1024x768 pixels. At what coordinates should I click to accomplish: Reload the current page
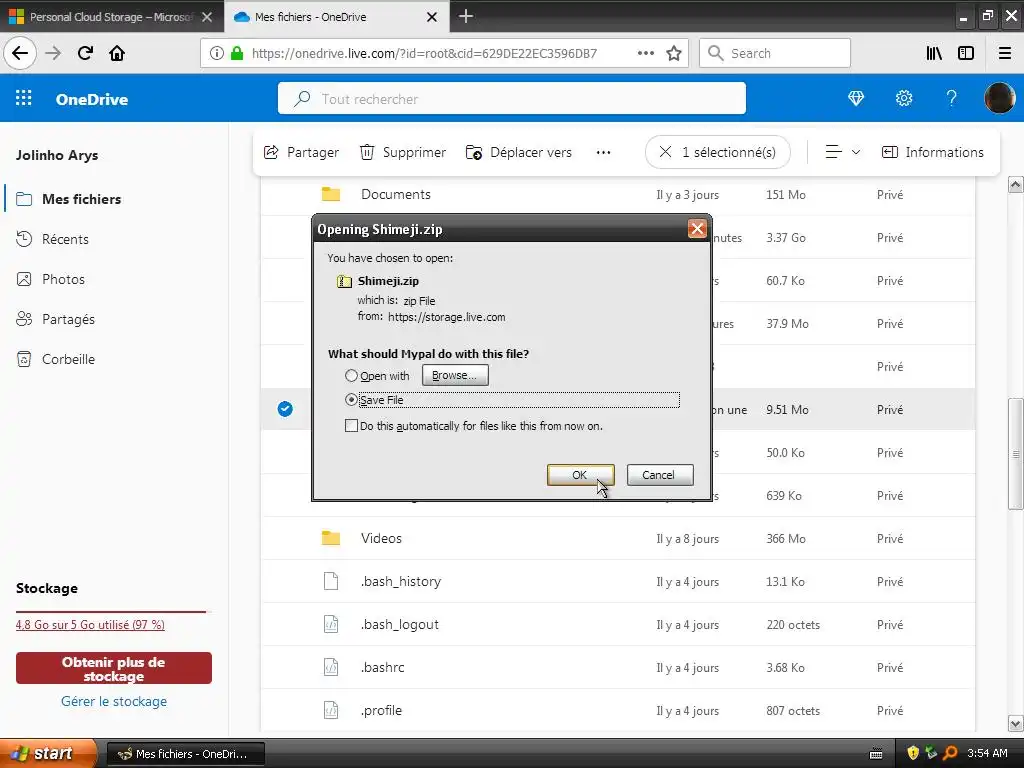[85, 53]
